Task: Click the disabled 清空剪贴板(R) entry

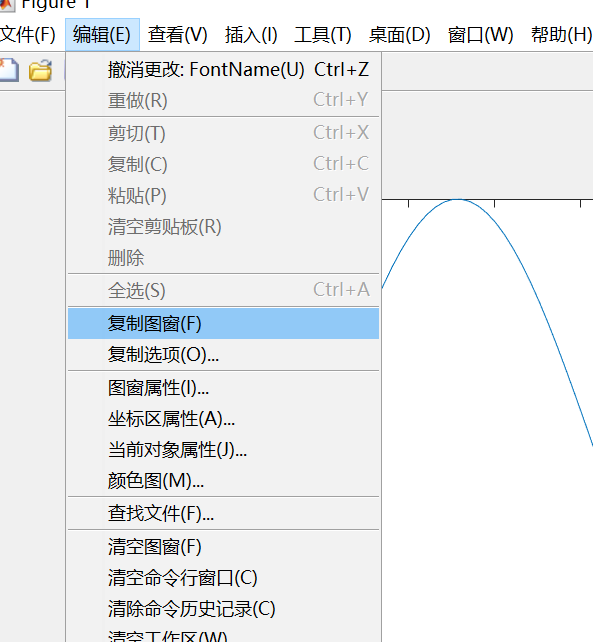Action: click(223, 226)
